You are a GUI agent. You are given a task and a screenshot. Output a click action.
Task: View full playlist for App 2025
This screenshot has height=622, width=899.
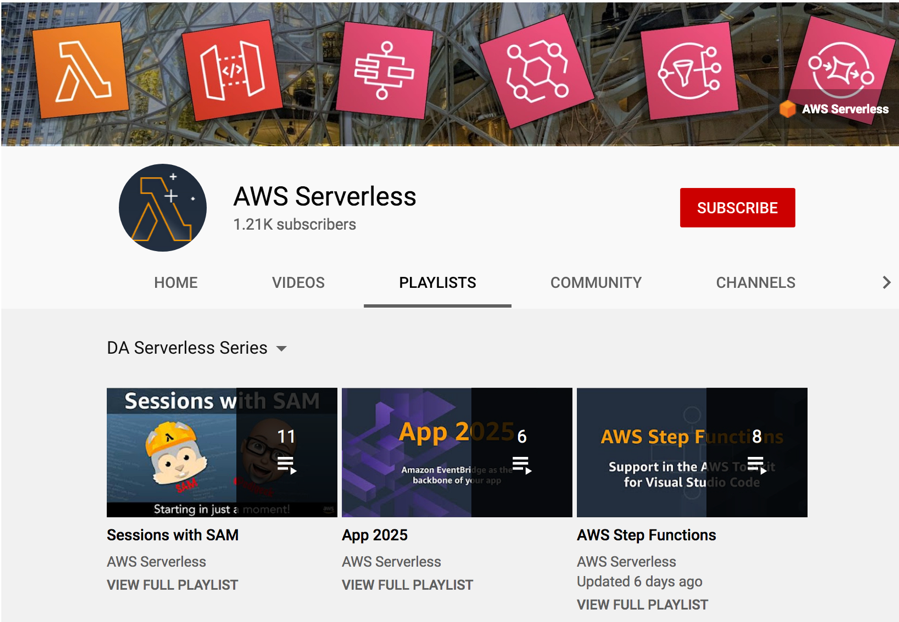pyautogui.click(x=408, y=585)
